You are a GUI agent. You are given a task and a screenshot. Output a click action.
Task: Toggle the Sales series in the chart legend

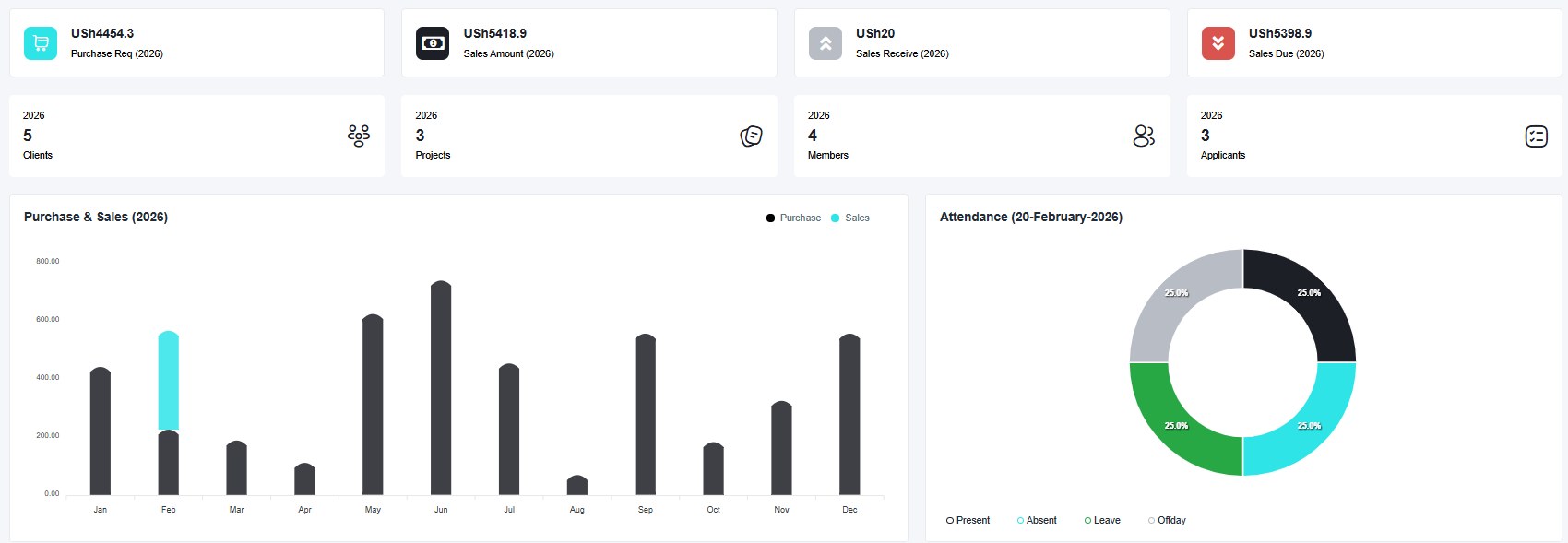coord(850,218)
